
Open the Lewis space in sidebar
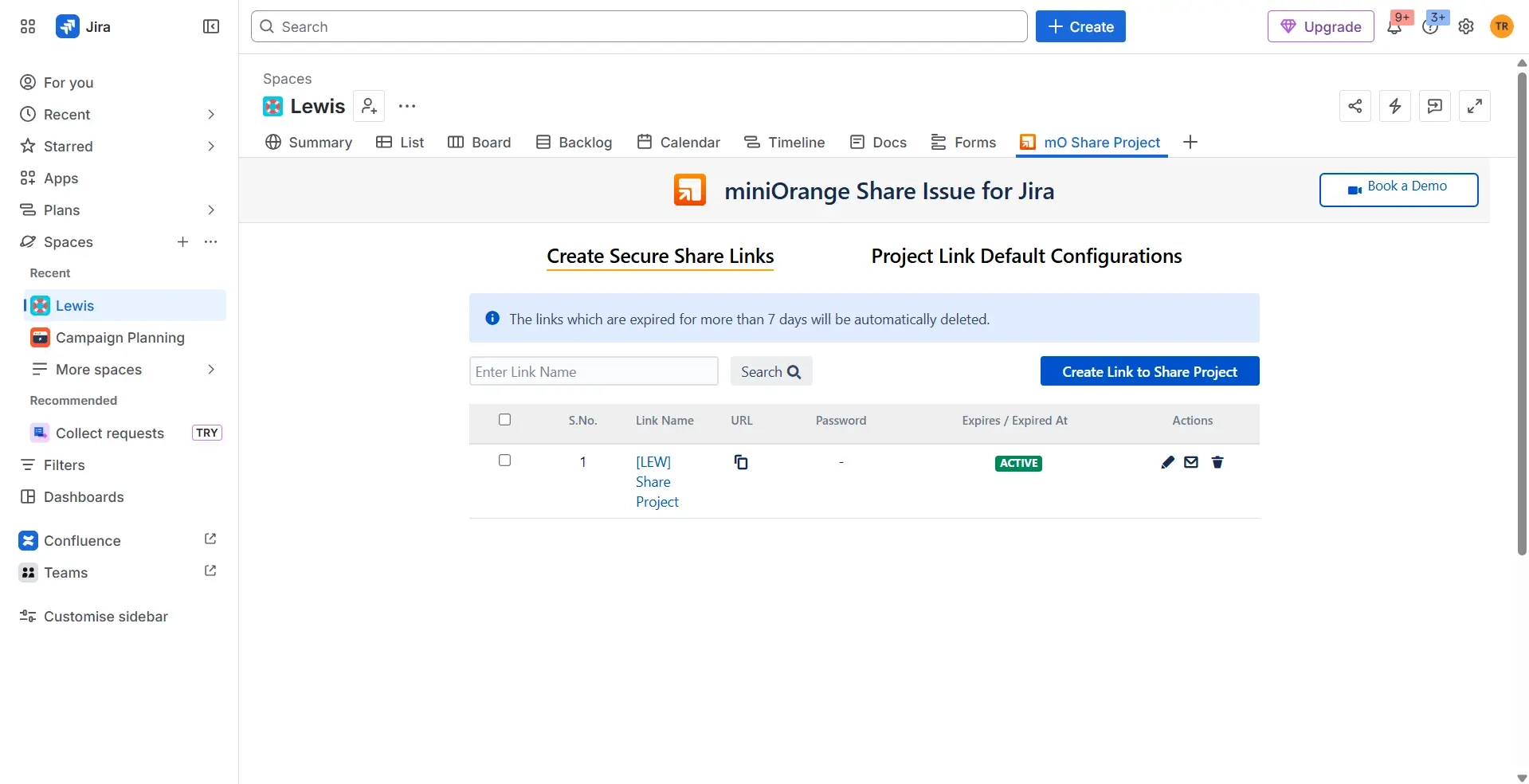(x=125, y=305)
